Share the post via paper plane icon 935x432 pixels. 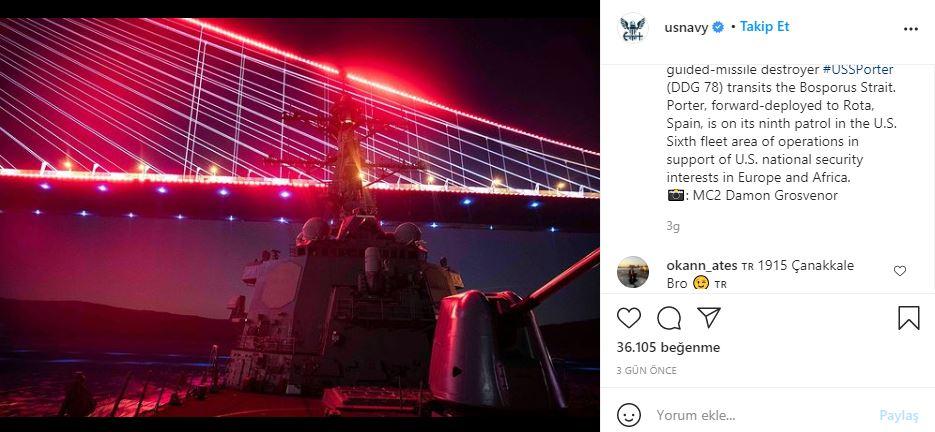709,317
